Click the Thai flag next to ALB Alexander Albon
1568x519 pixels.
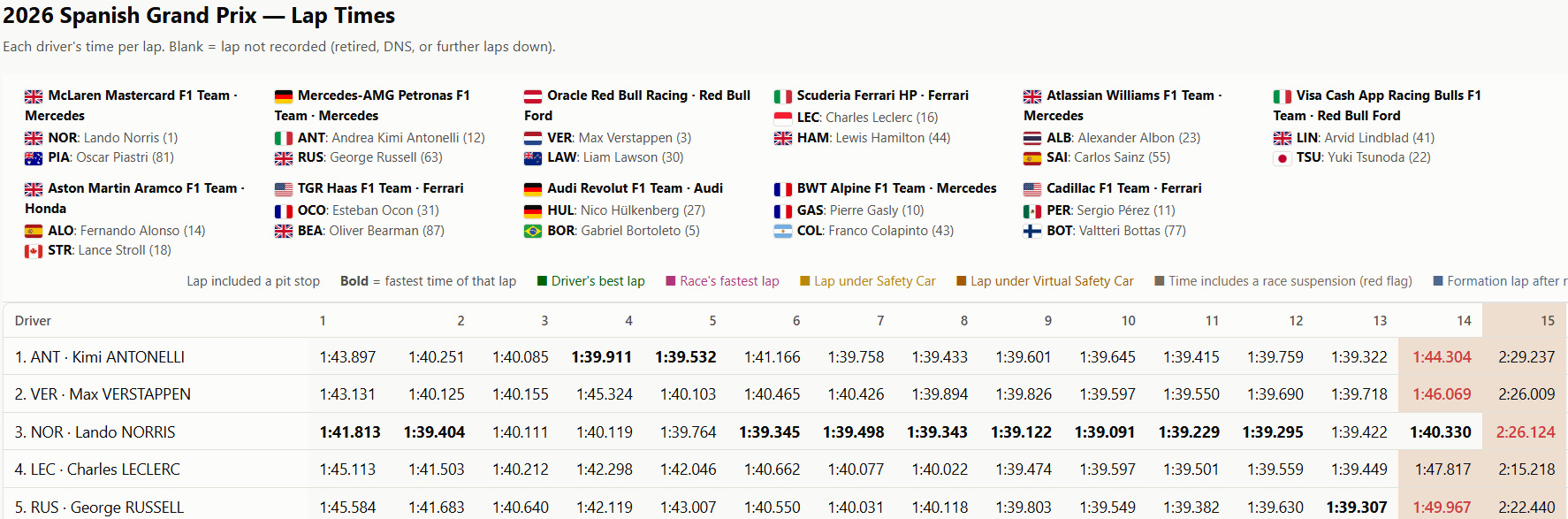pos(1032,139)
